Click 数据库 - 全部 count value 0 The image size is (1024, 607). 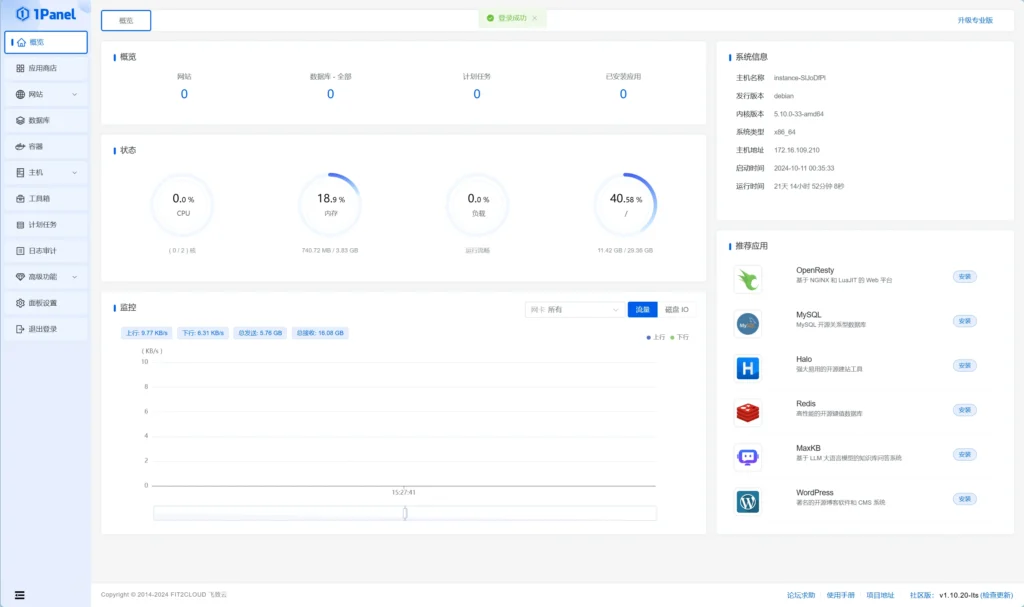(x=330, y=94)
